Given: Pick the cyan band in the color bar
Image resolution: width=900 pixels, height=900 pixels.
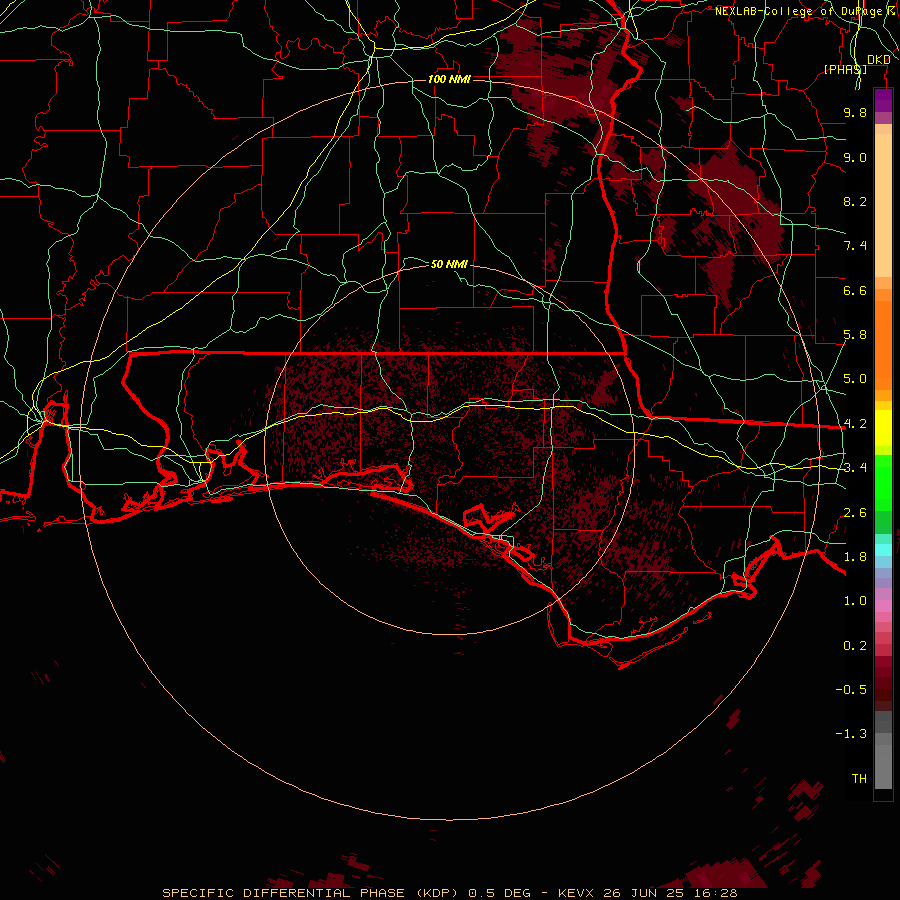Looking at the screenshot, I should coord(883,550).
